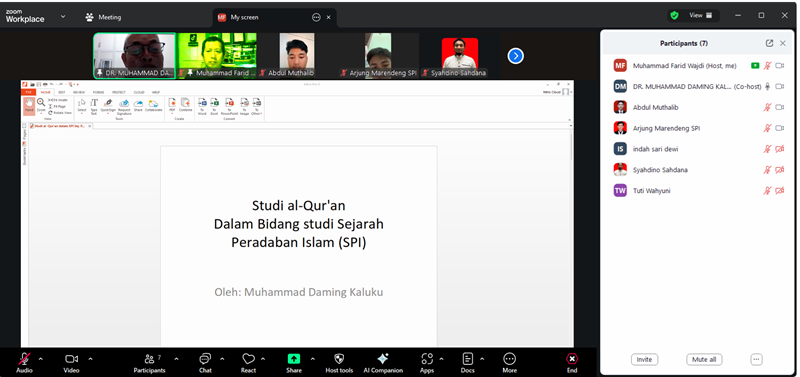Launch the AI Companion
The width and height of the screenshot is (800, 377).
(x=383, y=363)
